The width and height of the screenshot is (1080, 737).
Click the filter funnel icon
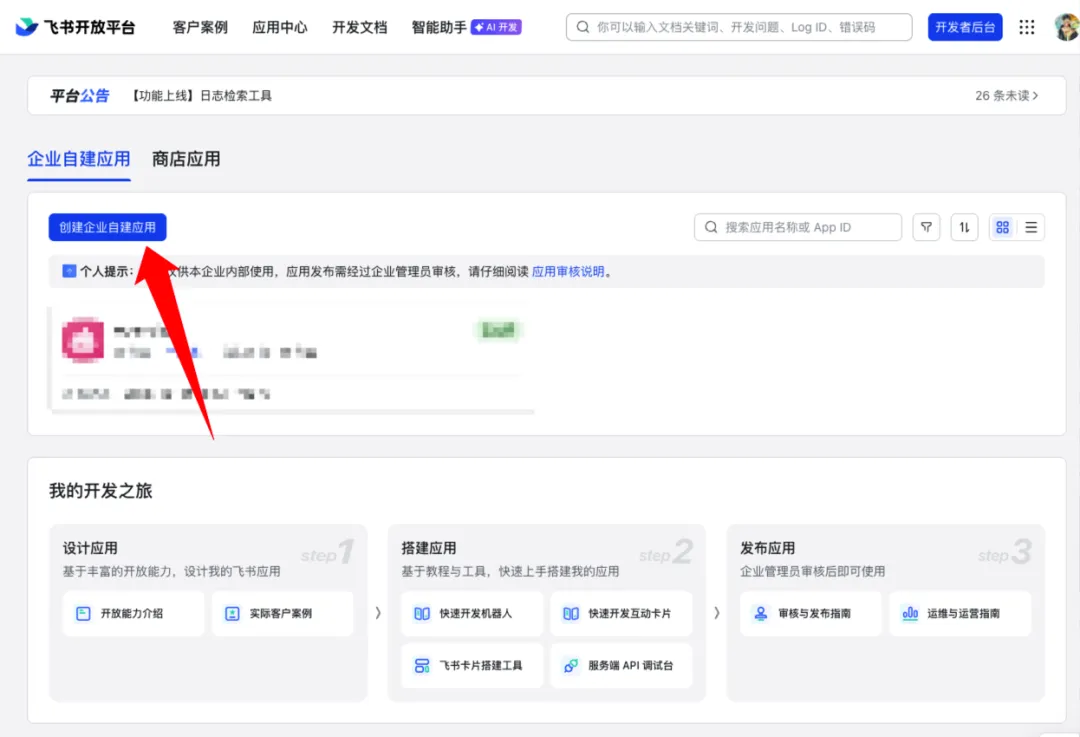(927, 228)
